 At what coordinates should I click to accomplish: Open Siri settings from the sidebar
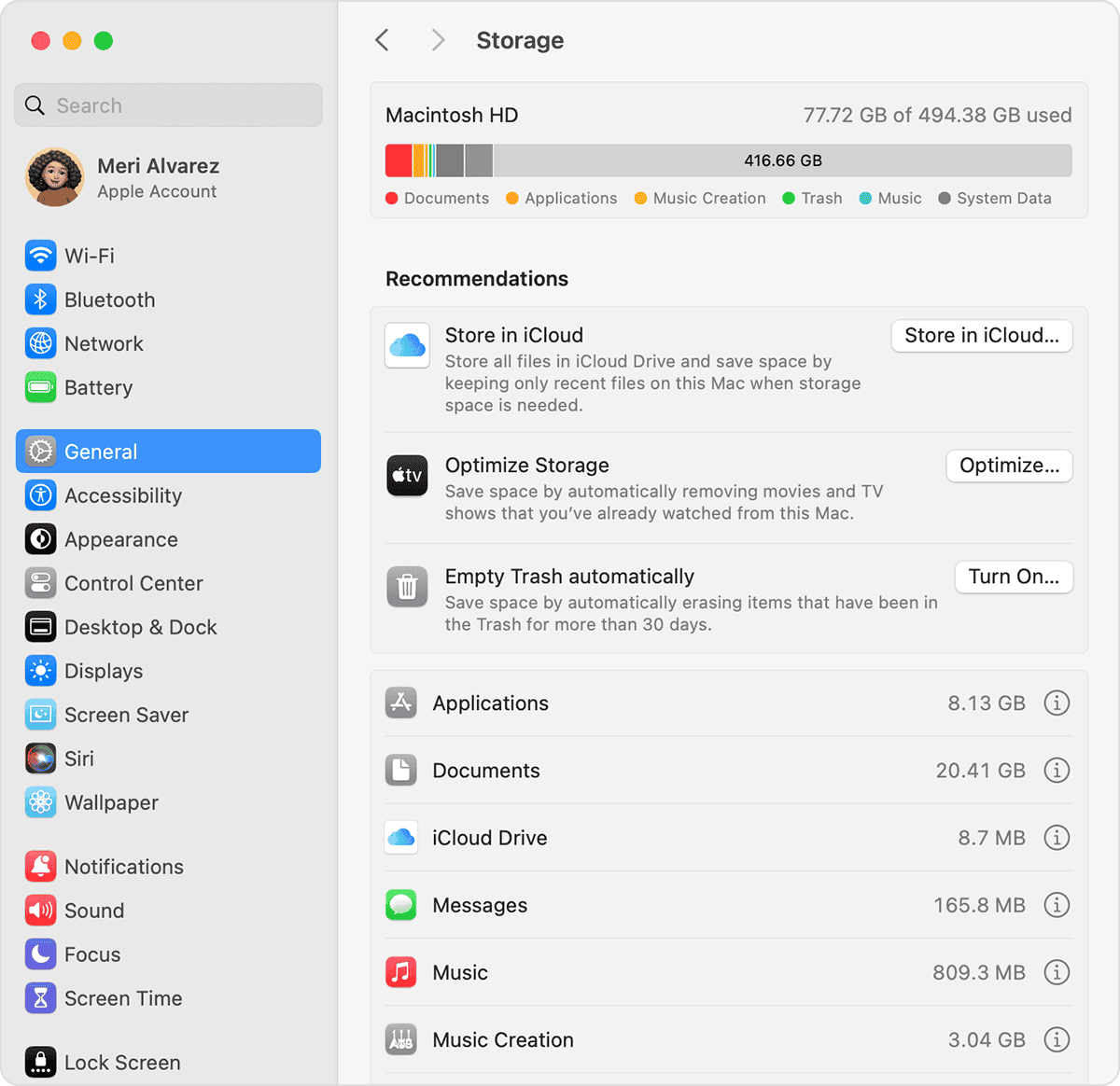[x=79, y=759]
